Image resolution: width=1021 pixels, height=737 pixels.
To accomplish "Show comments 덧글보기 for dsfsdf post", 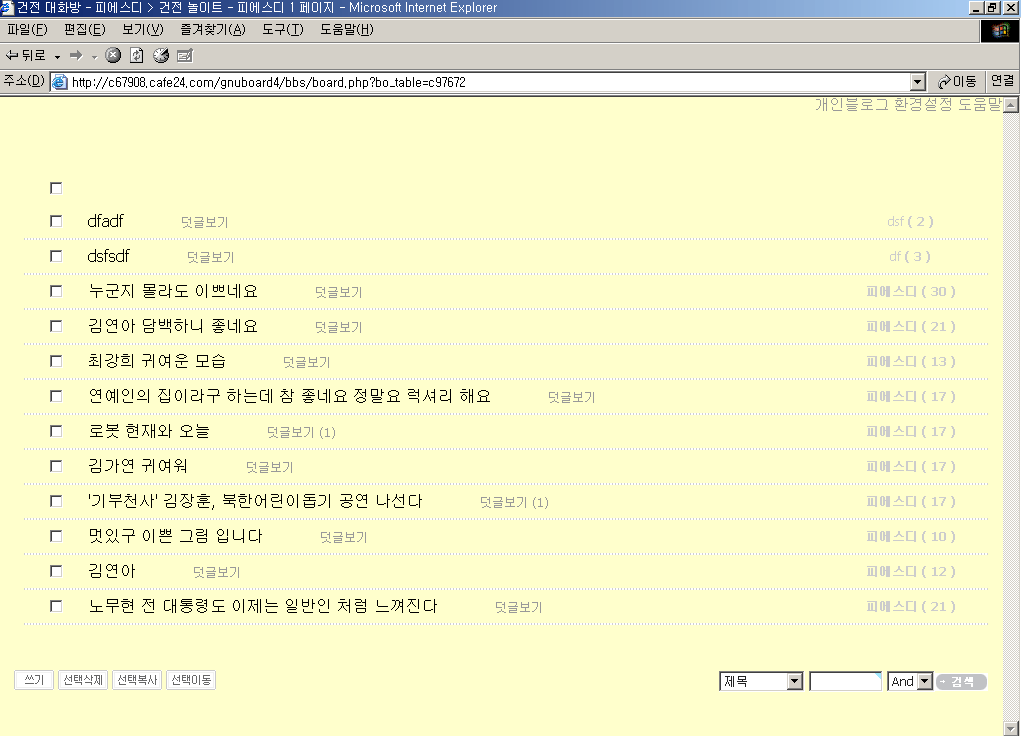I will (210, 257).
